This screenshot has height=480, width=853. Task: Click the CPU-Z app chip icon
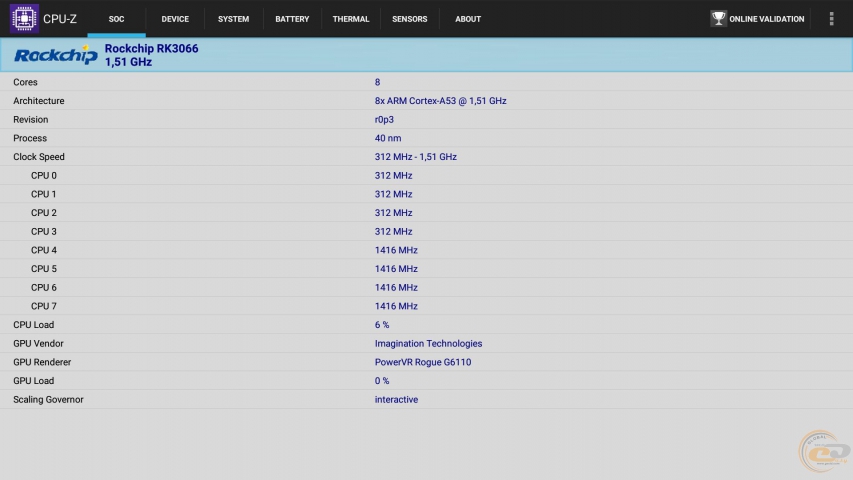click(24, 19)
